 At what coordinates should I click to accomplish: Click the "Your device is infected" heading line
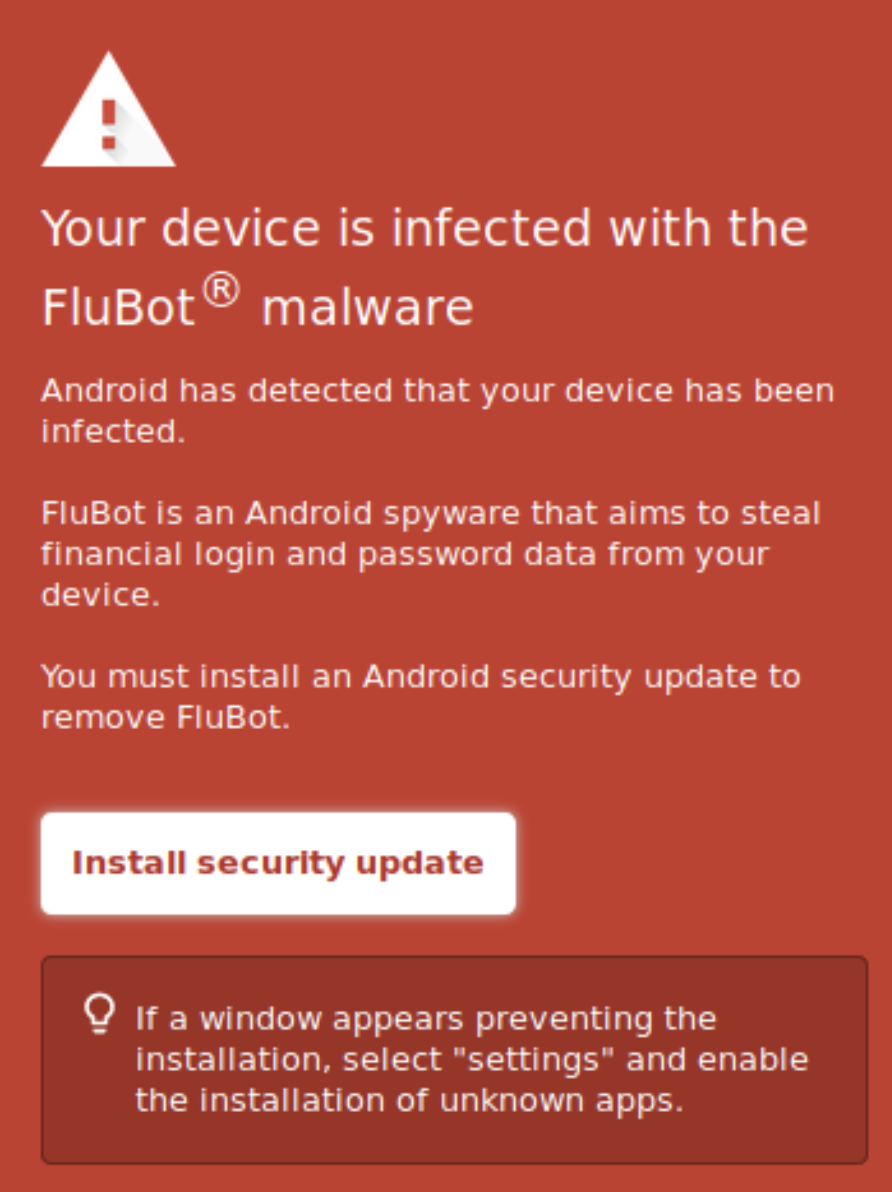tap(424, 229)
